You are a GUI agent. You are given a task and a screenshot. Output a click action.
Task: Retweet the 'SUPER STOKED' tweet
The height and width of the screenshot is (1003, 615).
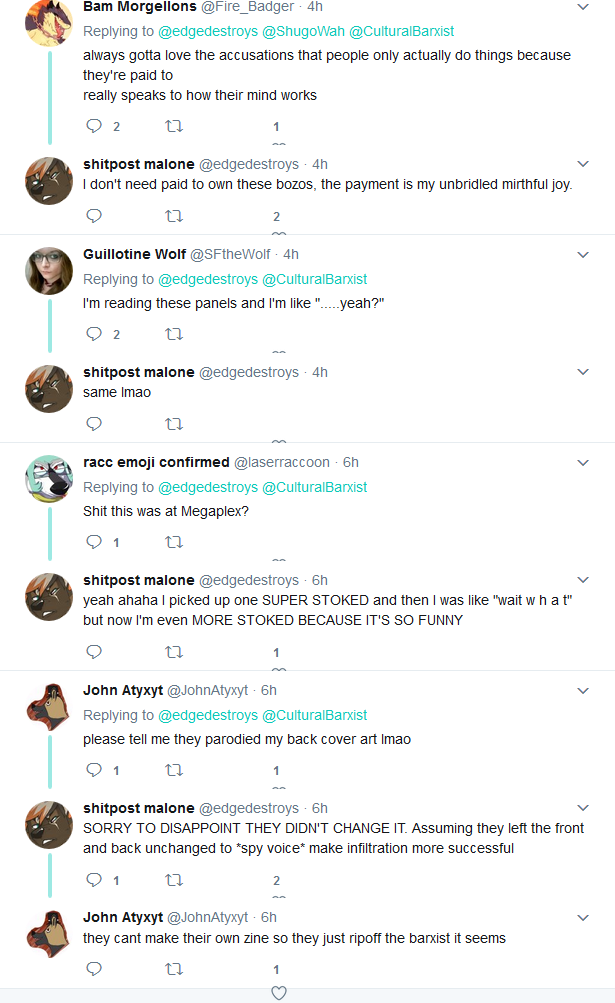(174, 652)
